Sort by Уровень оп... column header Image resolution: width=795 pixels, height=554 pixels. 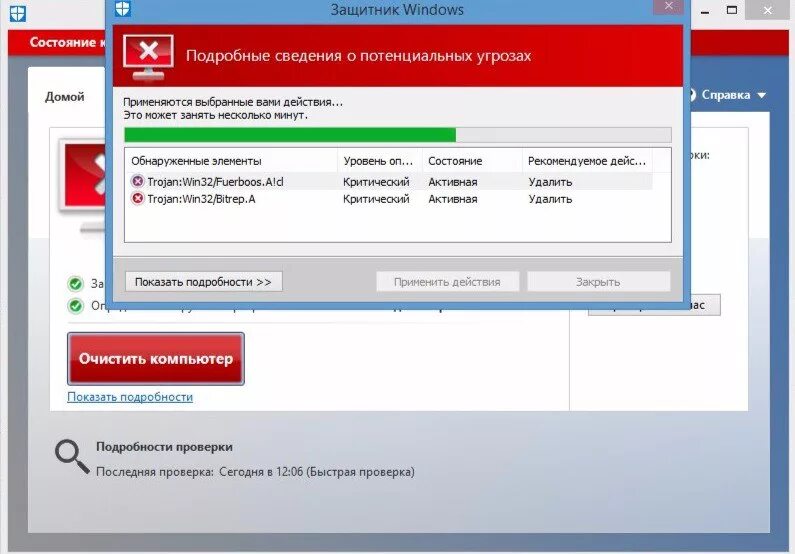(x=379, y=161)
